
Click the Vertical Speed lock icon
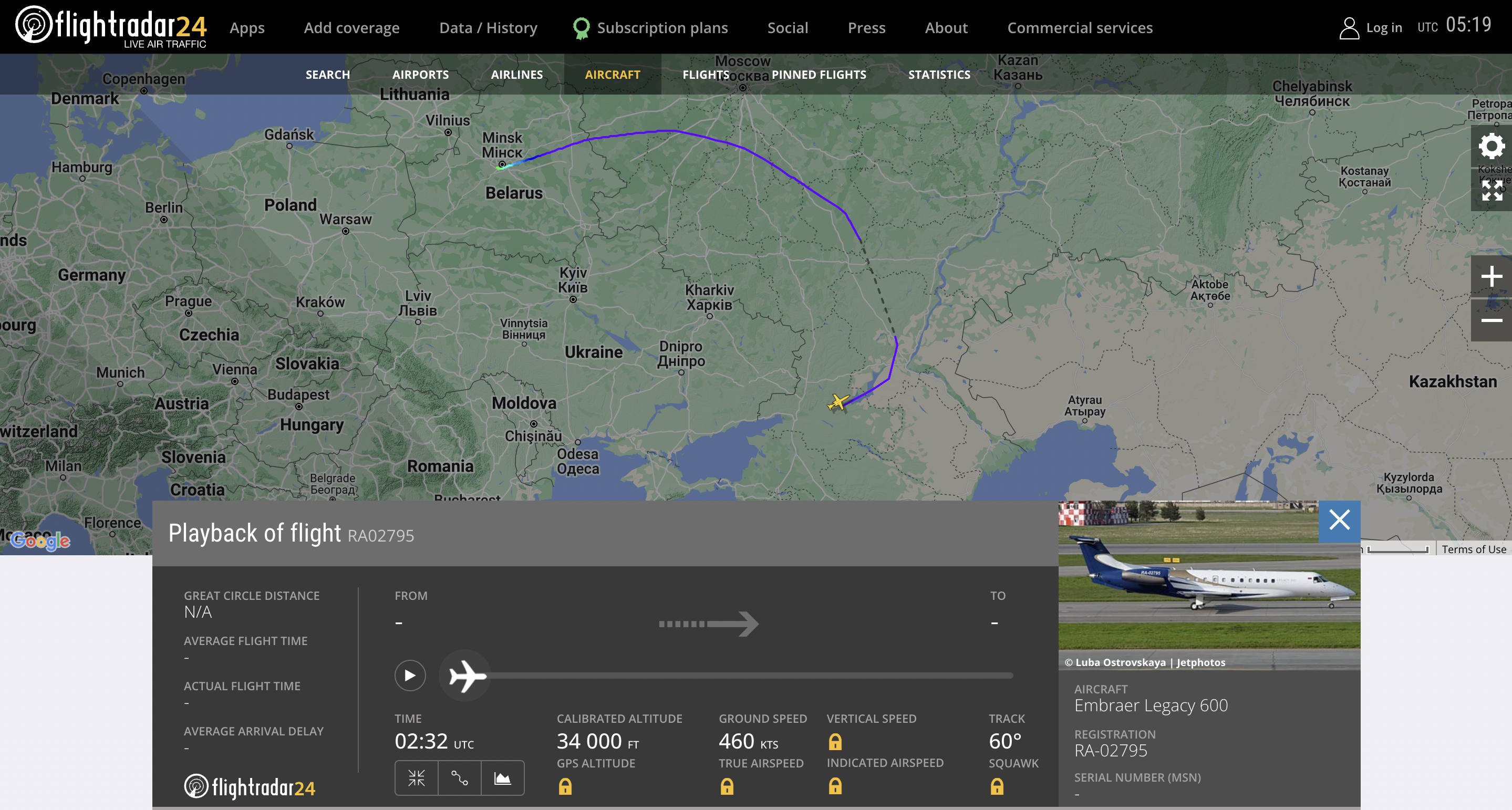(x=835, y=741)
